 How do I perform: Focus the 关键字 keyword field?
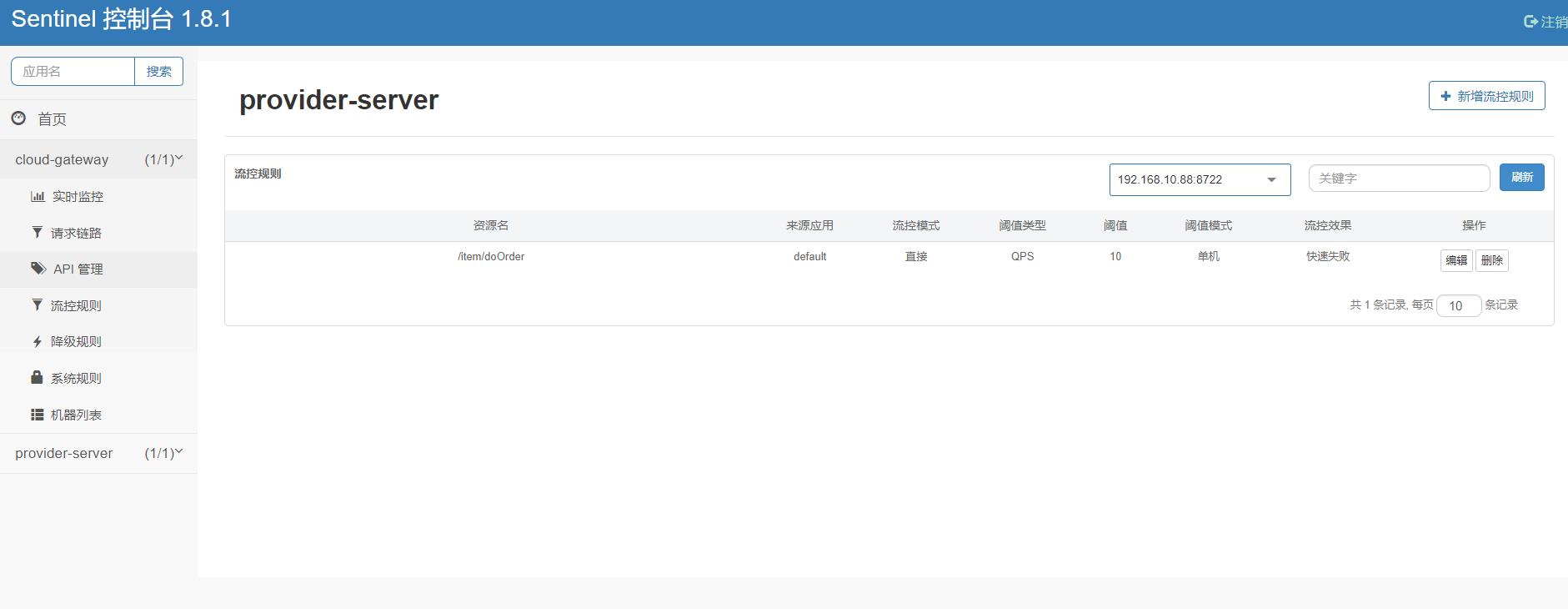(x=1399, y=179)
